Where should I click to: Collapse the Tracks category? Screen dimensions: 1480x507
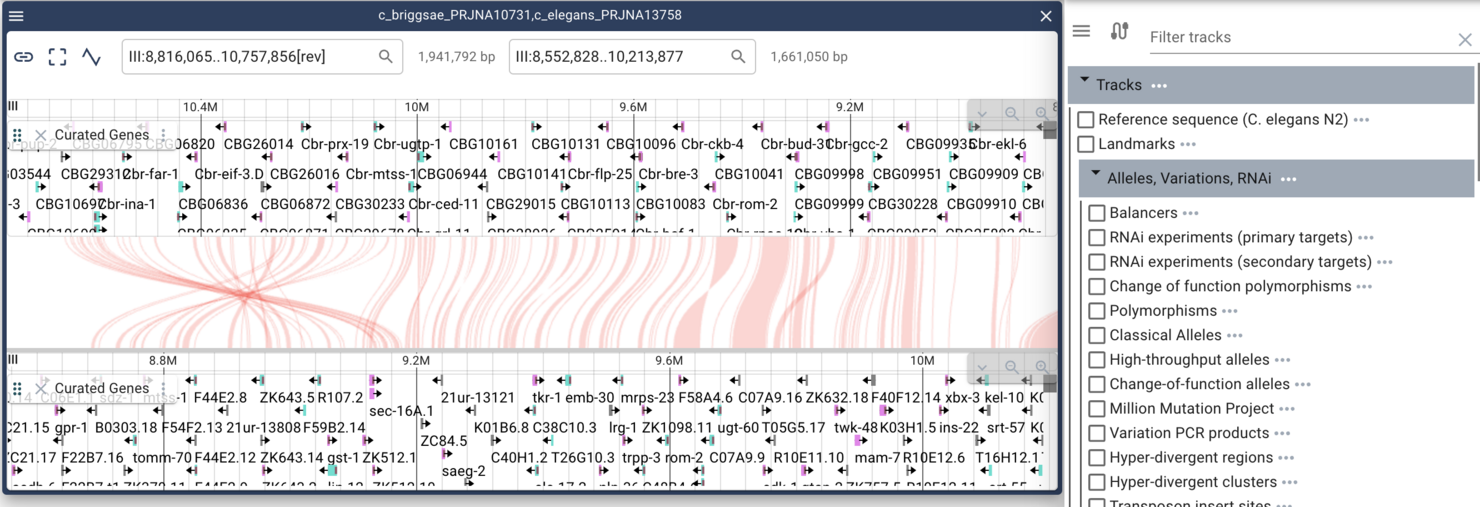click(x=1085, y=84)
